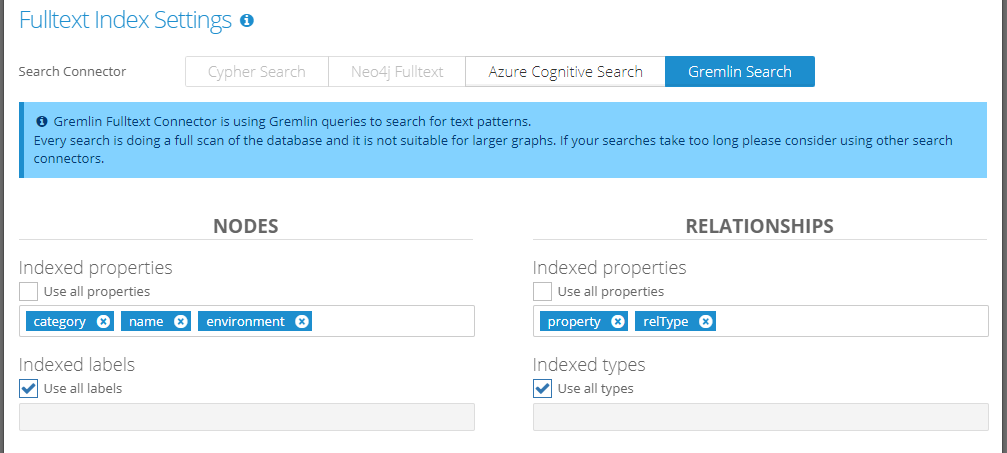Remove the category property tag
Viewport: 1007px width, 453px height.
[104, 321]
